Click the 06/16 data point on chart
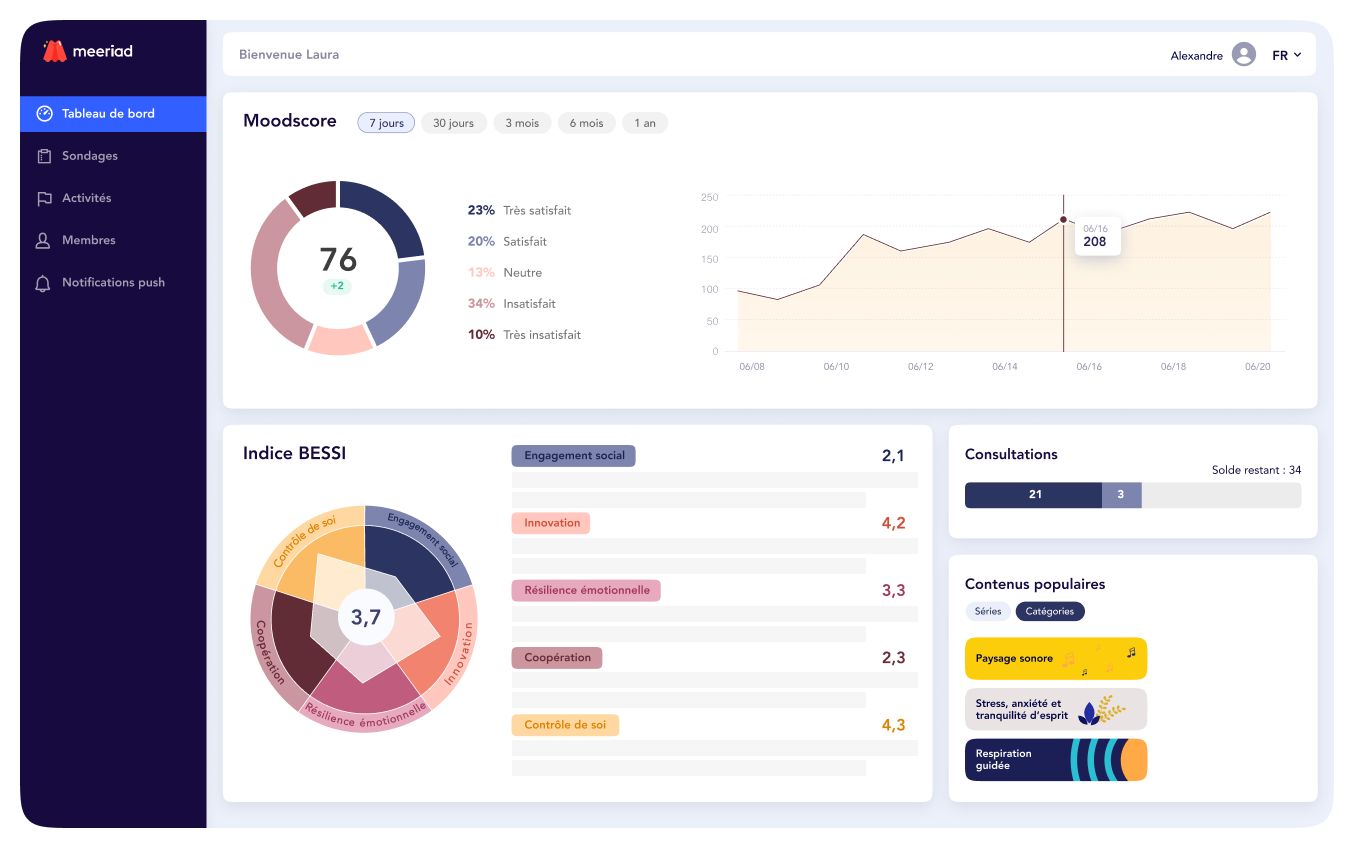 tap(1063, 219)
